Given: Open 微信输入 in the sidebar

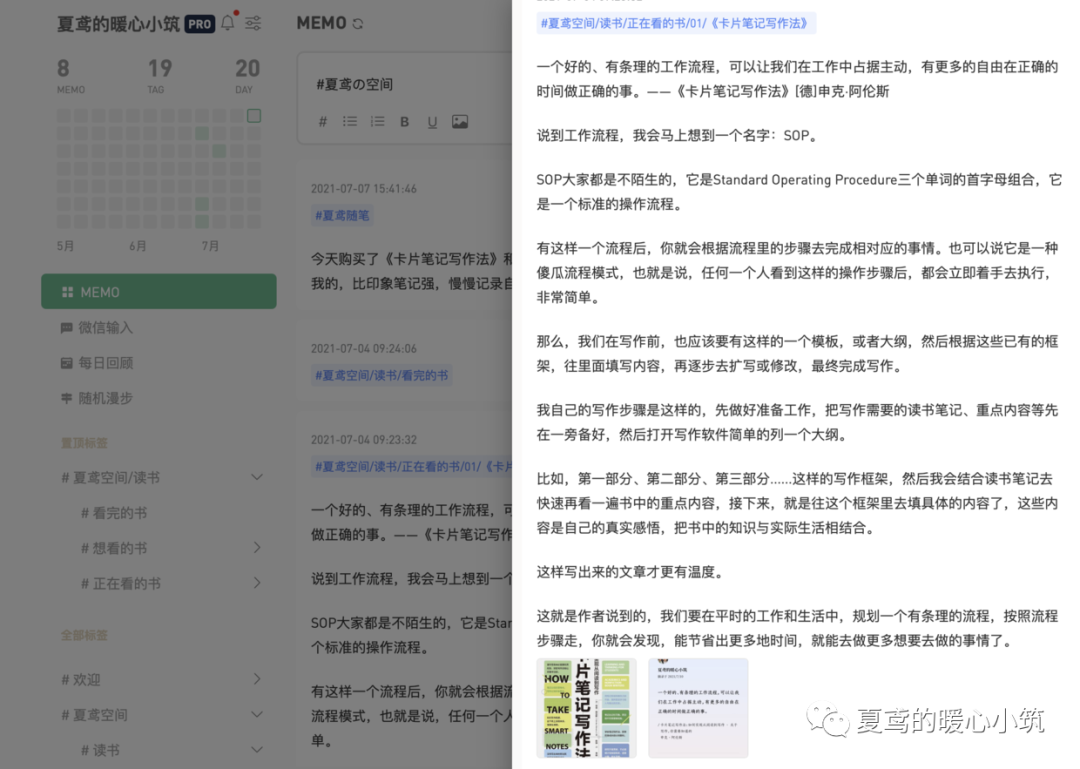Looking at the screenshot, I should point(105,328).
